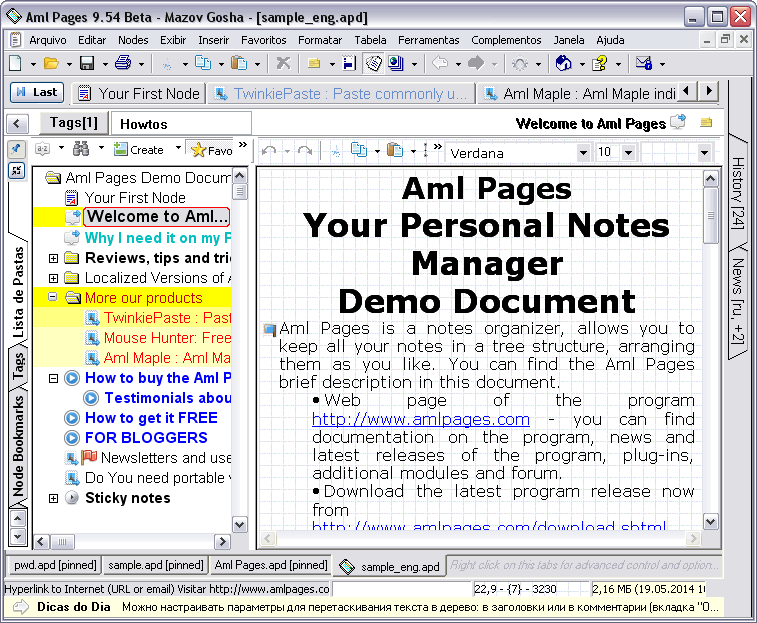Click Dicas do Dia tip bar label
This screenshot has width=757, height=623.
[74, 607]
